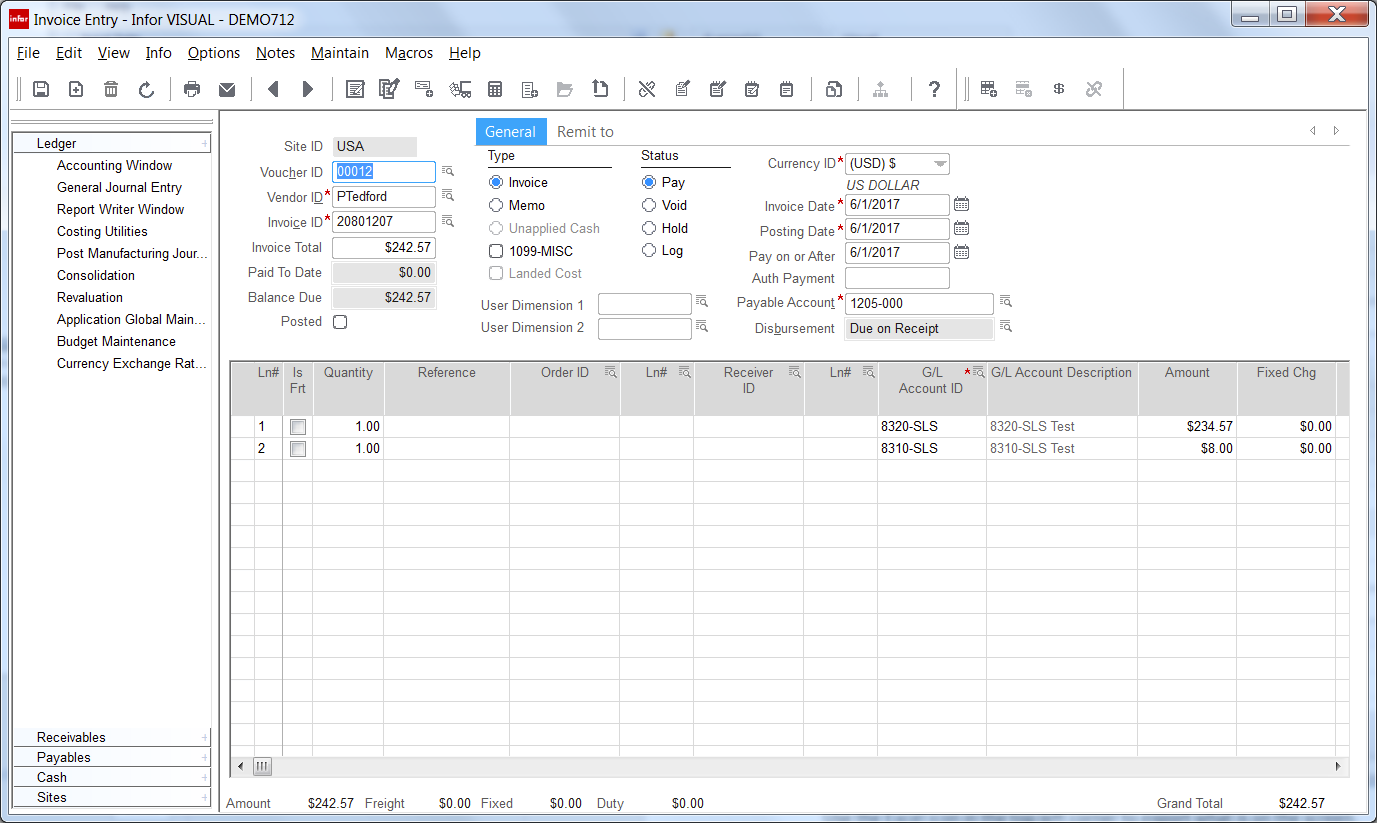
Task: Open the Vendor ID lookup icon
Action: (448, 196)
